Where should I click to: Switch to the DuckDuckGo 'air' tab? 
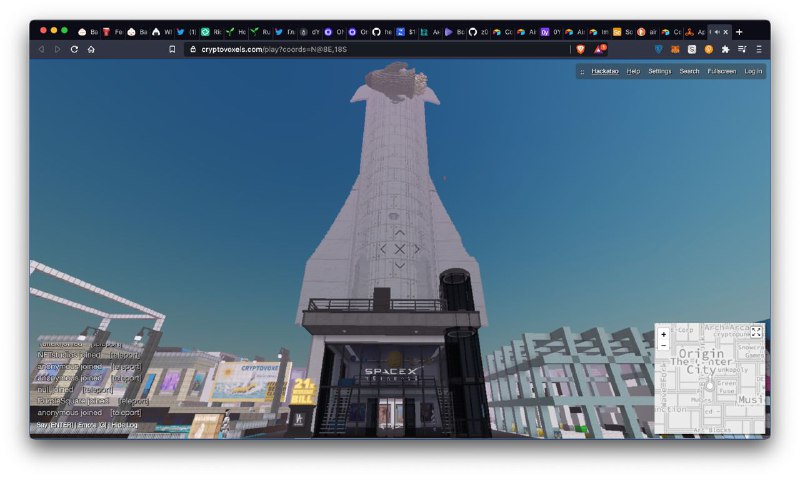647,32
